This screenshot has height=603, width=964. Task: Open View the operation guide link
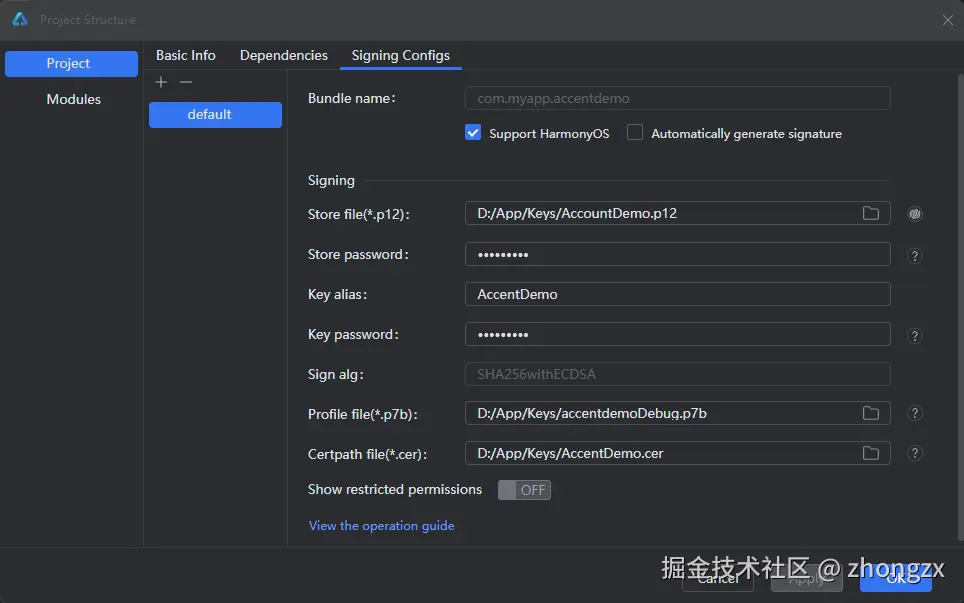381,526
